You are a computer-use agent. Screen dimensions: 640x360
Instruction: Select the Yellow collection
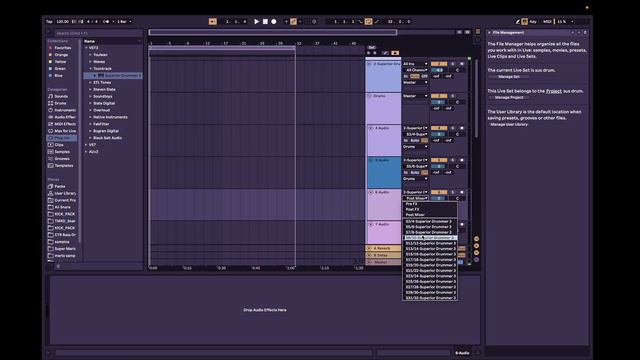(x=60, y=62)
